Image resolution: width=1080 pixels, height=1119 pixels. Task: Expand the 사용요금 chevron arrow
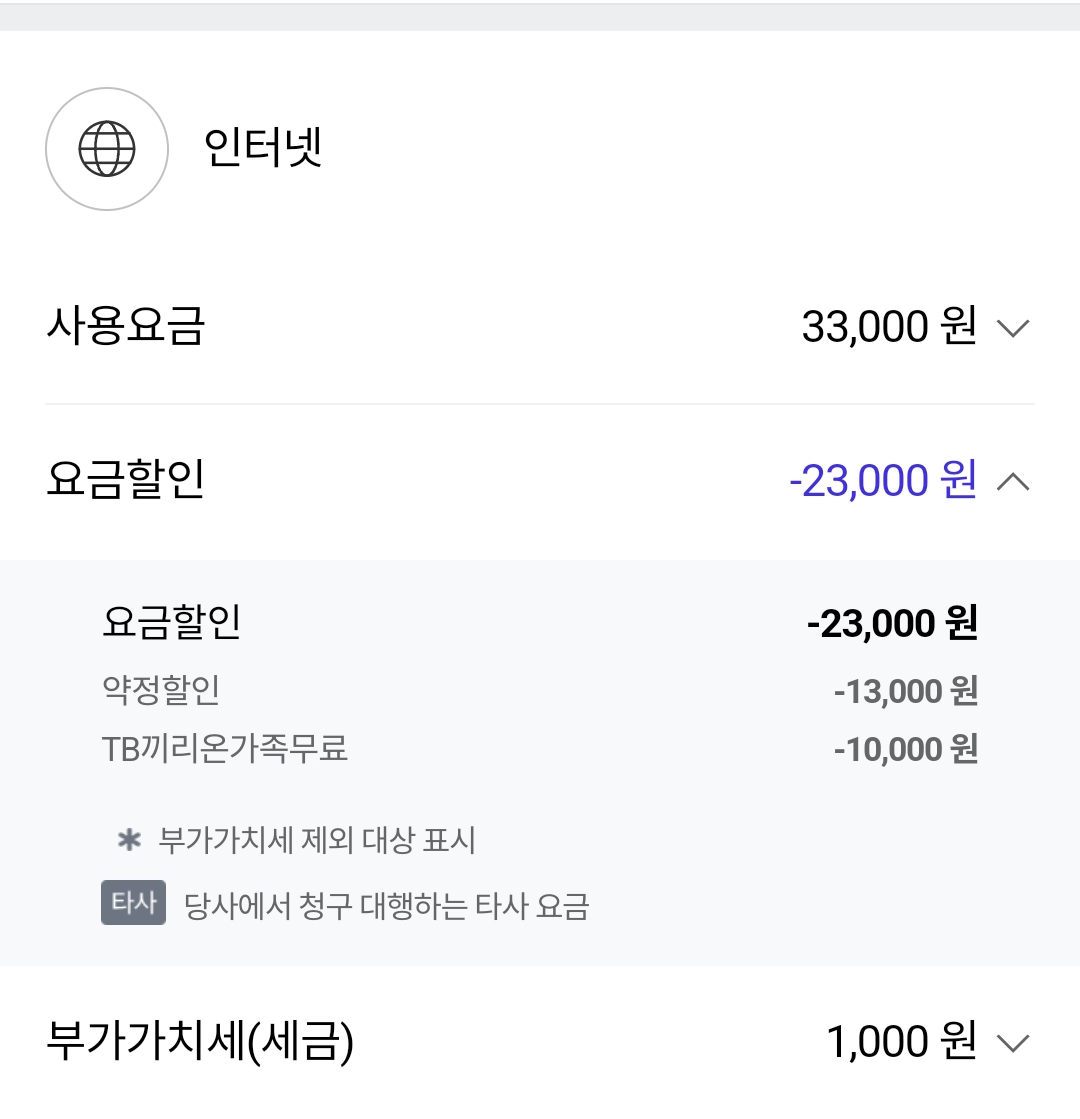click(1013, 328)
